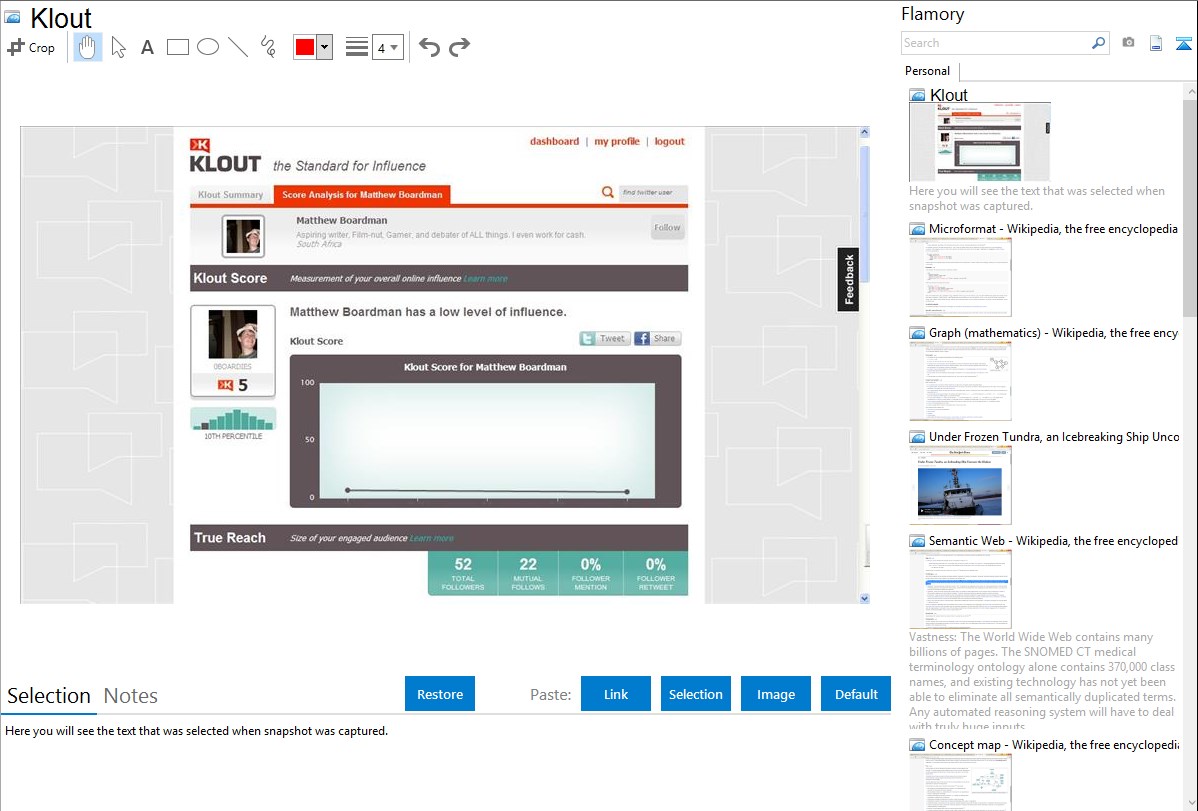Screen dimensions: 1198x811
Task: Paste as Link button
Action: coord(616,694)
